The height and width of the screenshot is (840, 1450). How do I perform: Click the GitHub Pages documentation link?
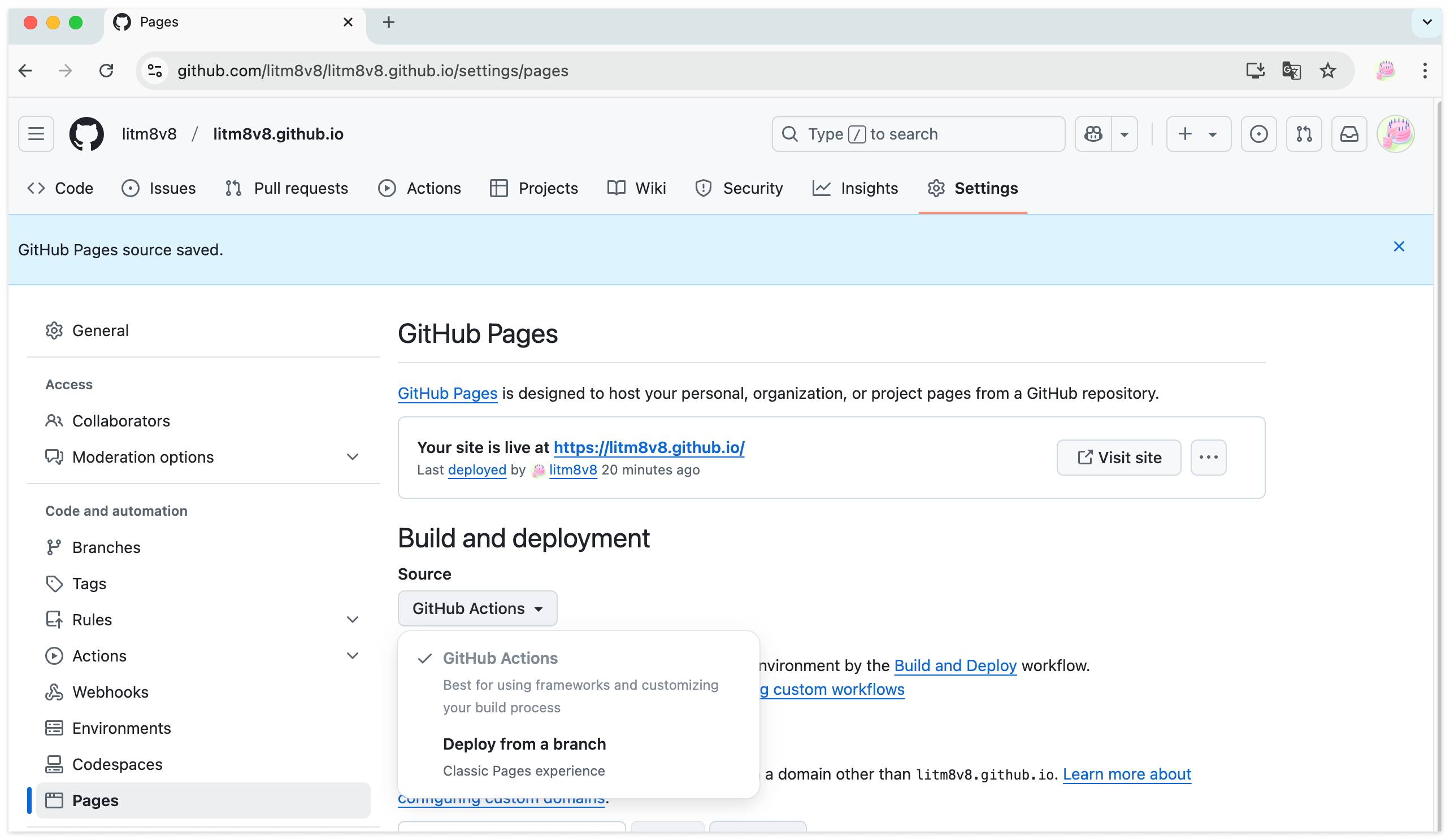point(448,394)
